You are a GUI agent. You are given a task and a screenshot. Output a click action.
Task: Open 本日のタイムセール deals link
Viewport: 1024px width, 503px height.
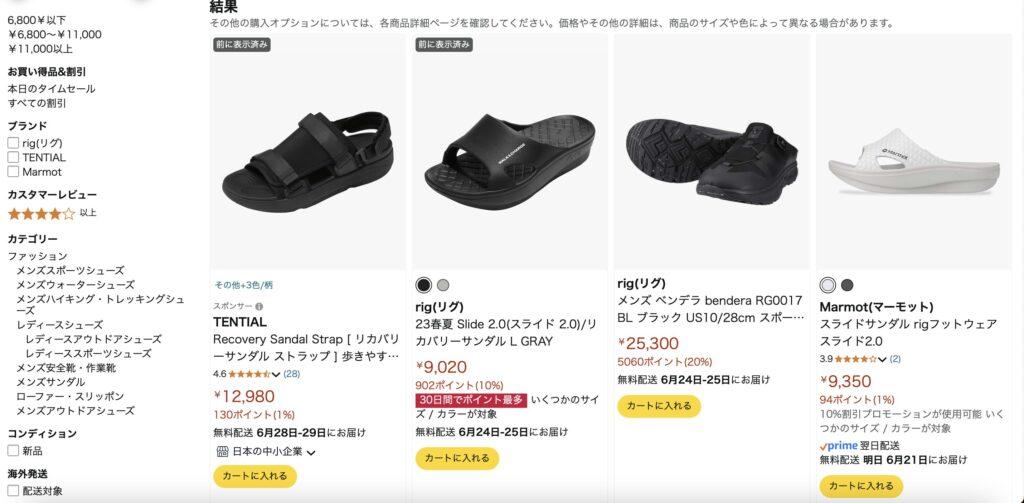52,89
